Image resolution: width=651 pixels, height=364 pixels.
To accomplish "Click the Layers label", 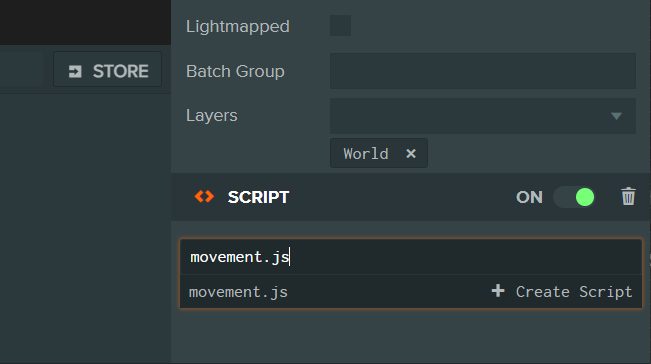I will (212, 116).
